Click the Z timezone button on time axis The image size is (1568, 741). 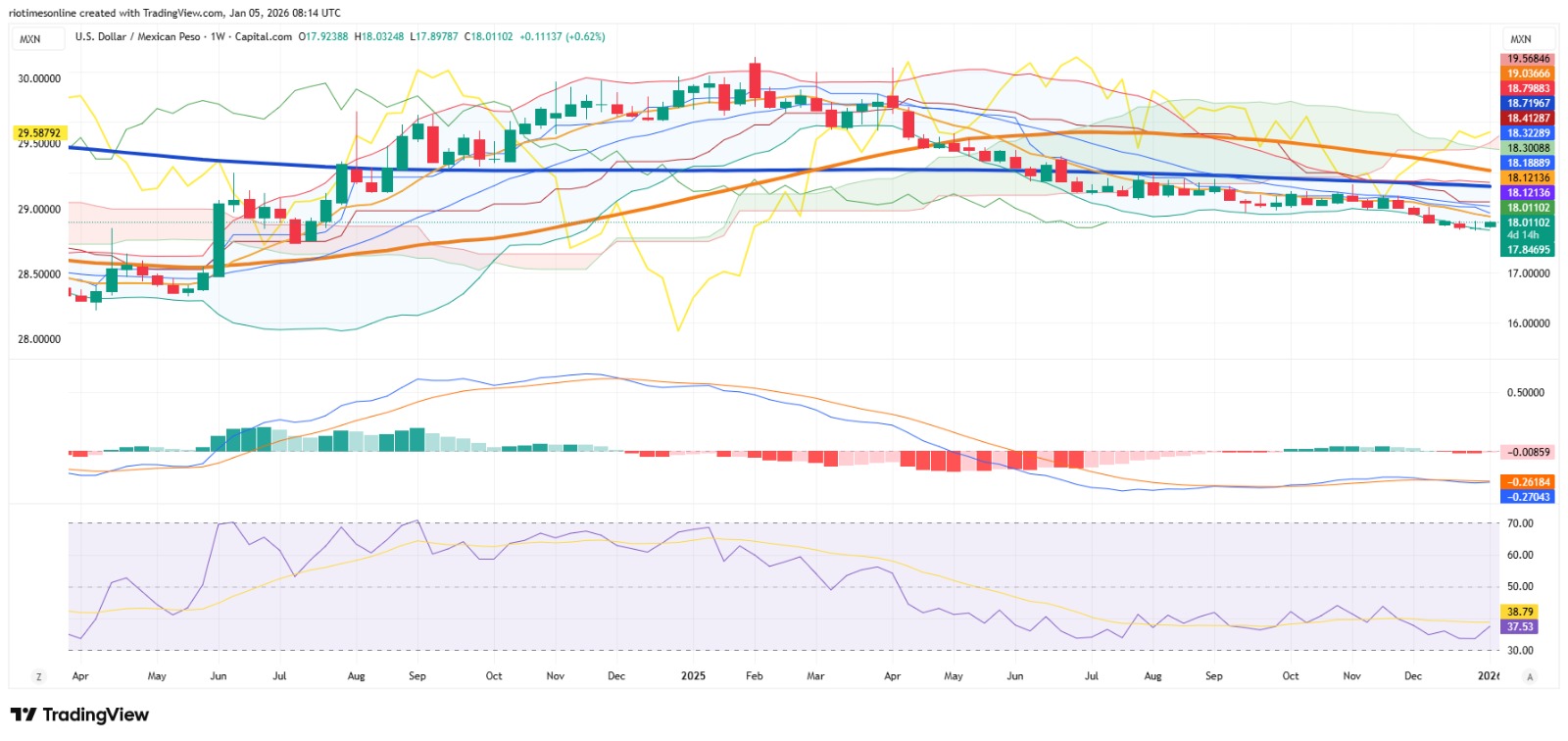pyautogui.click(x=39, y=676)
